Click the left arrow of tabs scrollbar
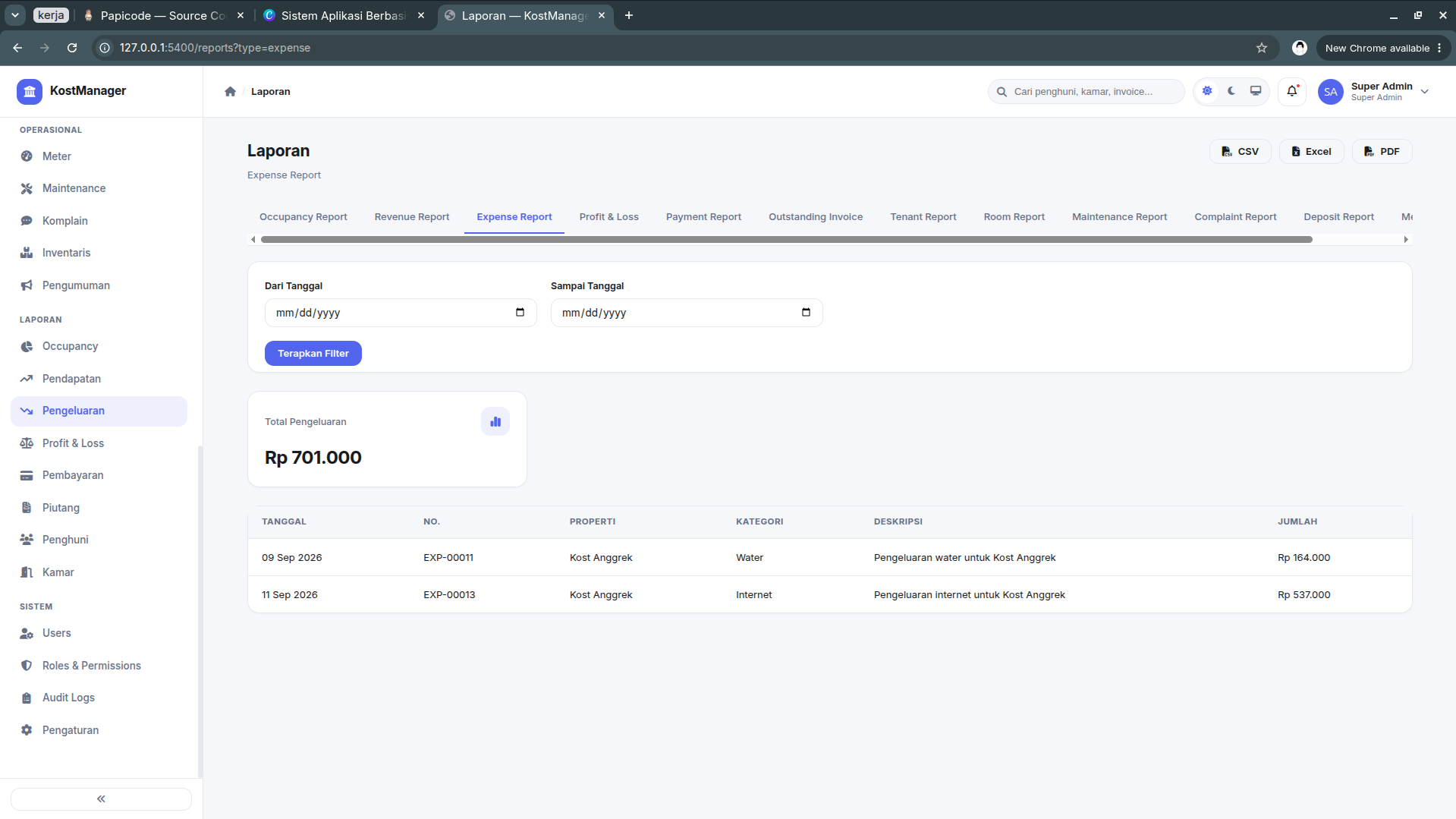The height and width of the screenshot is (819, 1456). (253, 240)
